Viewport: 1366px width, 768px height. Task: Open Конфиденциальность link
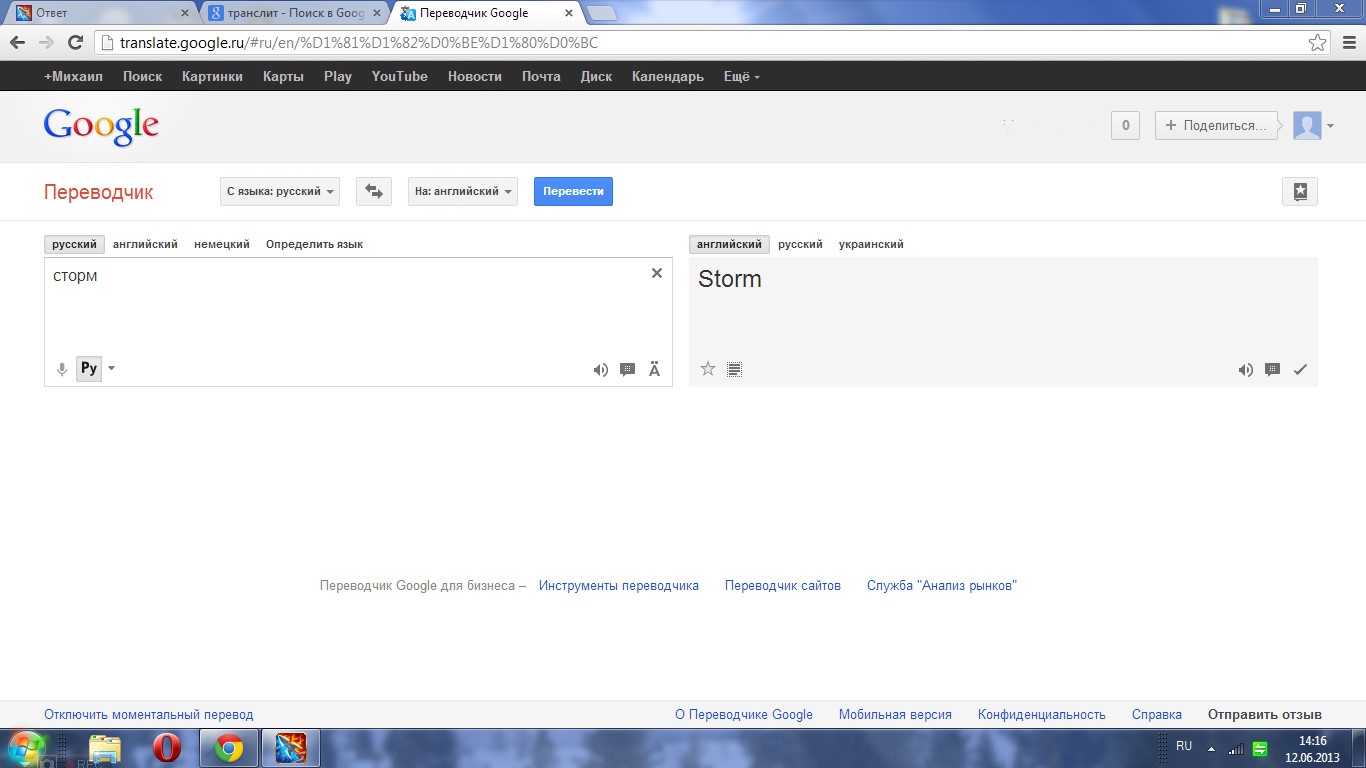tap(1042, 715)
